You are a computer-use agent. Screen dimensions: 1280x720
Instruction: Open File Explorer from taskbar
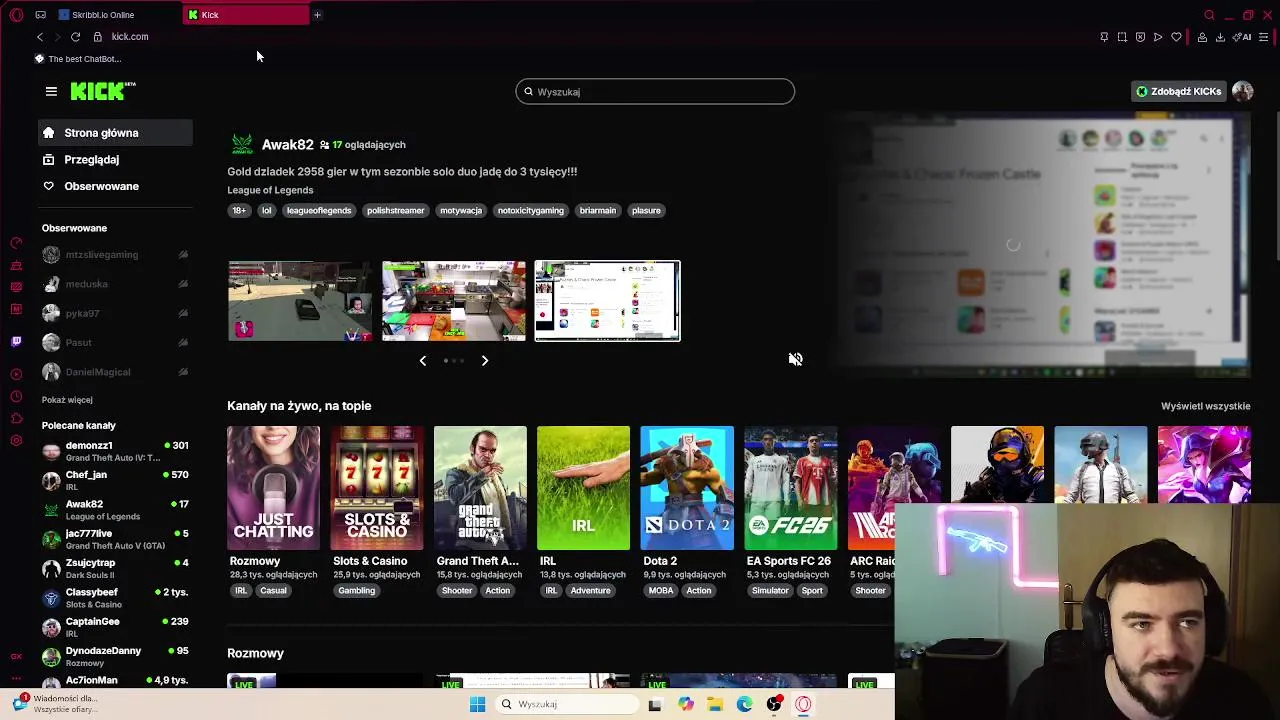[715, 704]
